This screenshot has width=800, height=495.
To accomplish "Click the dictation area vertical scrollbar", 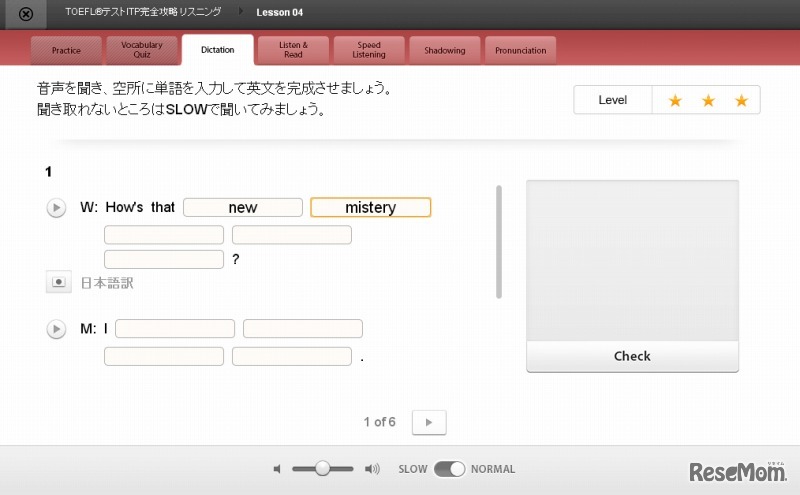I will (499, 241).
